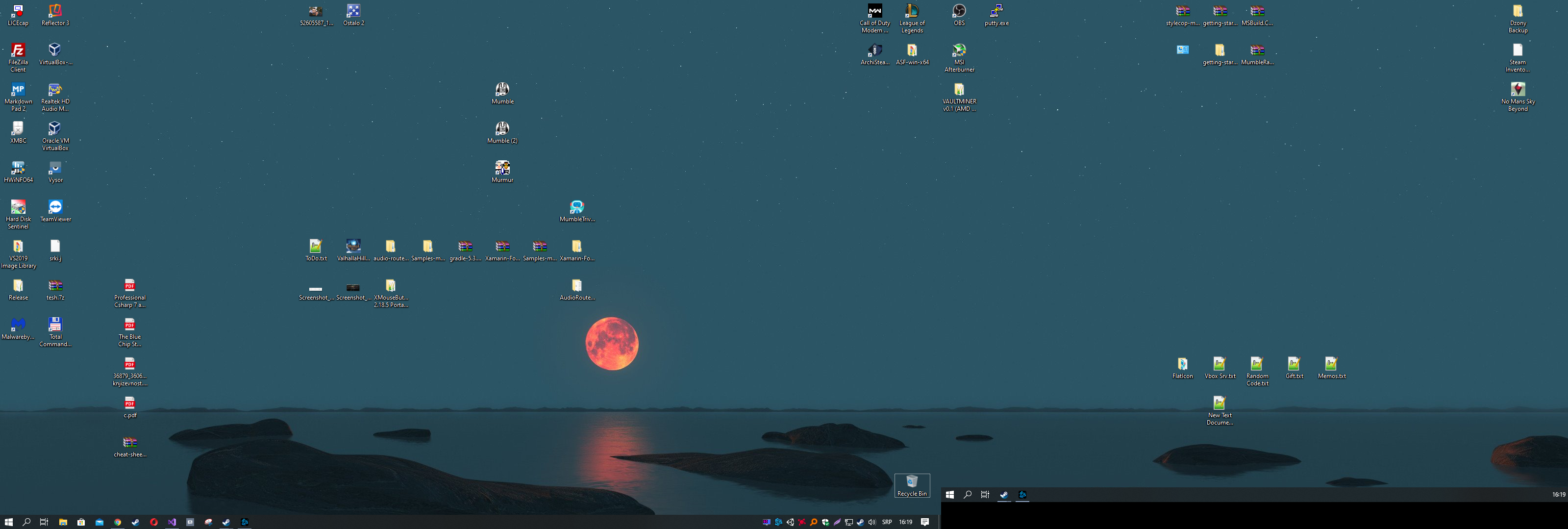Viewport: 1568px width, 529px height.
Task: Click the MSI Afterburner shortcut
Action: 959,58
